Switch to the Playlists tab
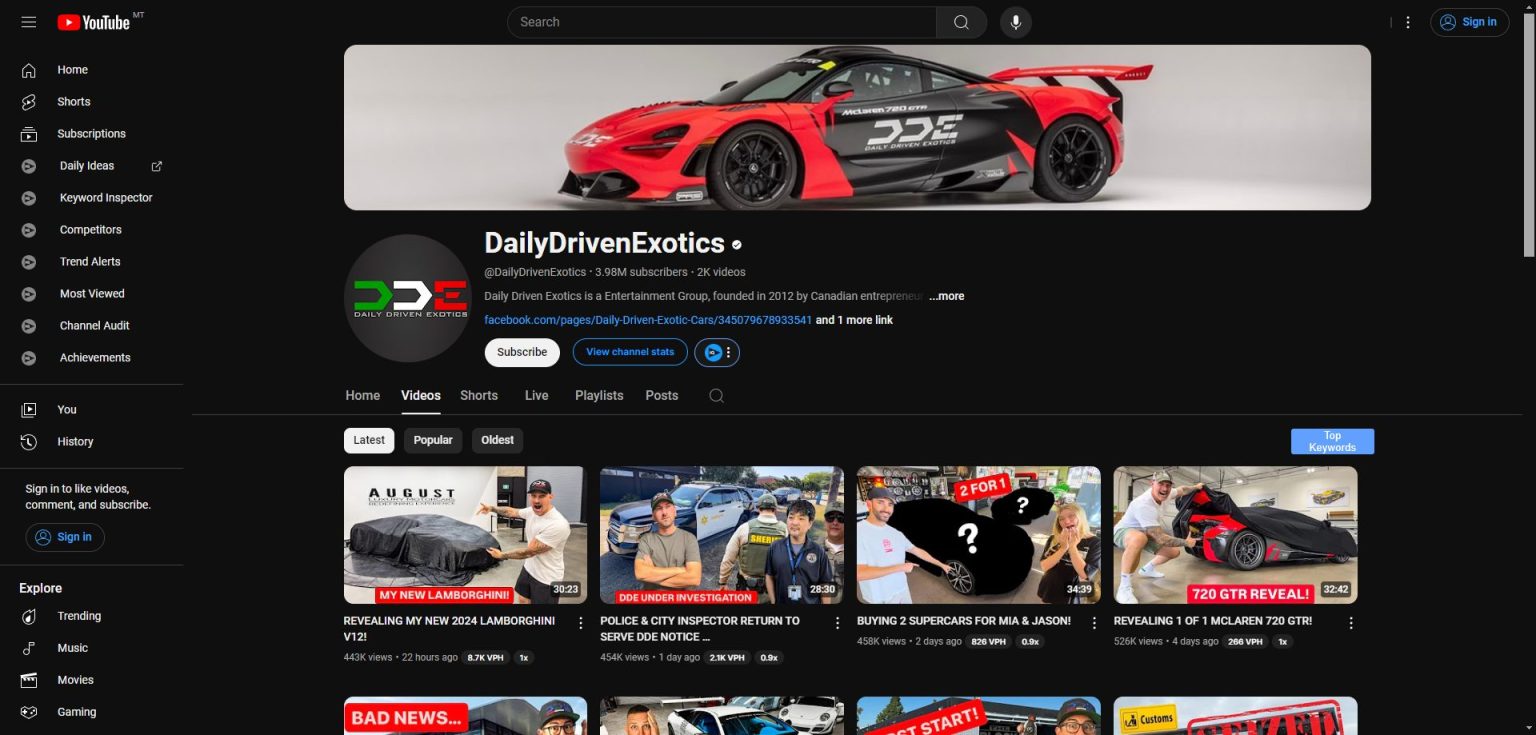Image resolution: width=1536 pixels, height=735 pixels. (598, 395)
